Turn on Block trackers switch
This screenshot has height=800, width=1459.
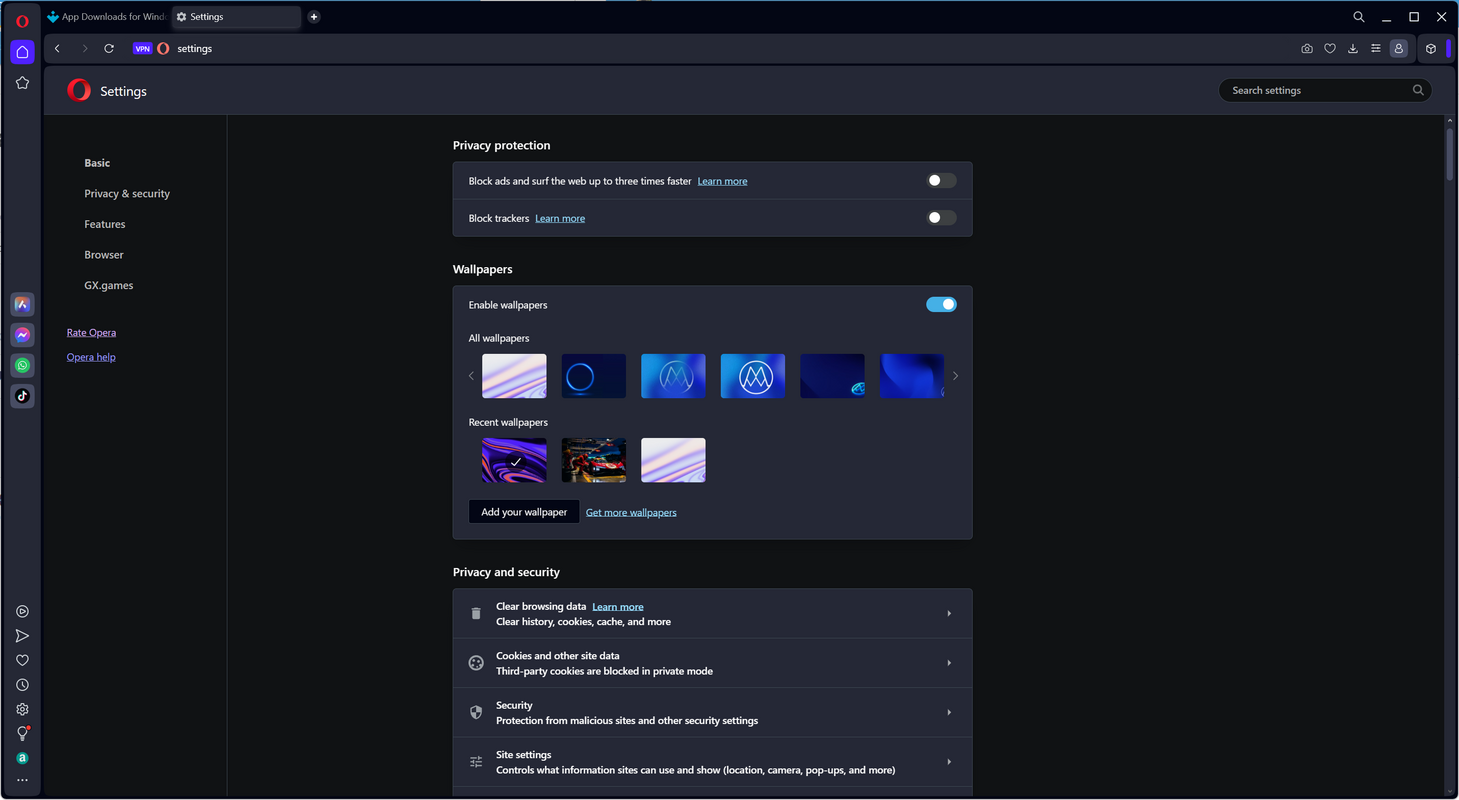941,218
